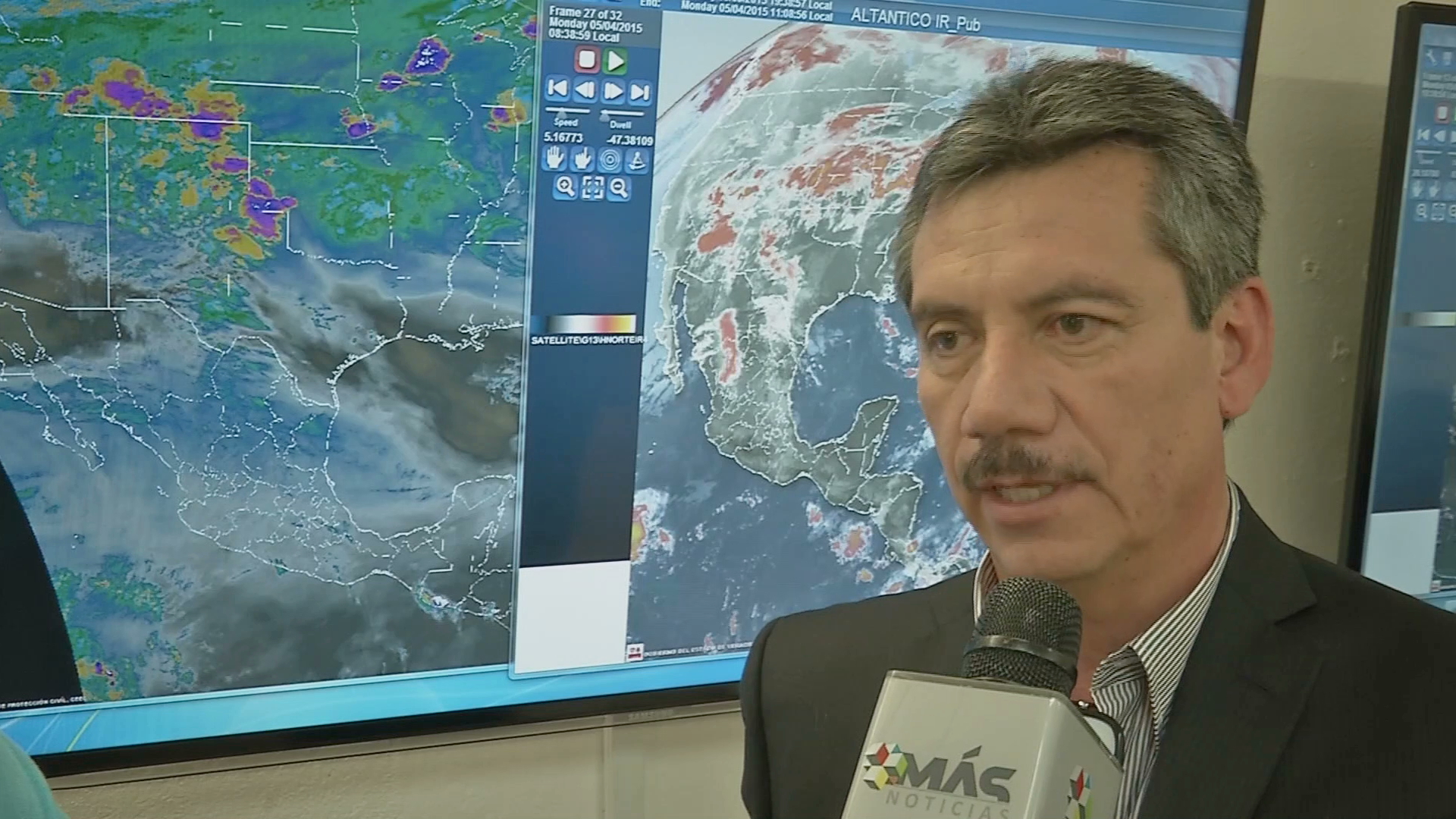Viewport: 1456px width, 819px height.
Task: Click the 'Monday 05/04/2015' frame date
Action: pyautogui.click(x=595, y=25)
